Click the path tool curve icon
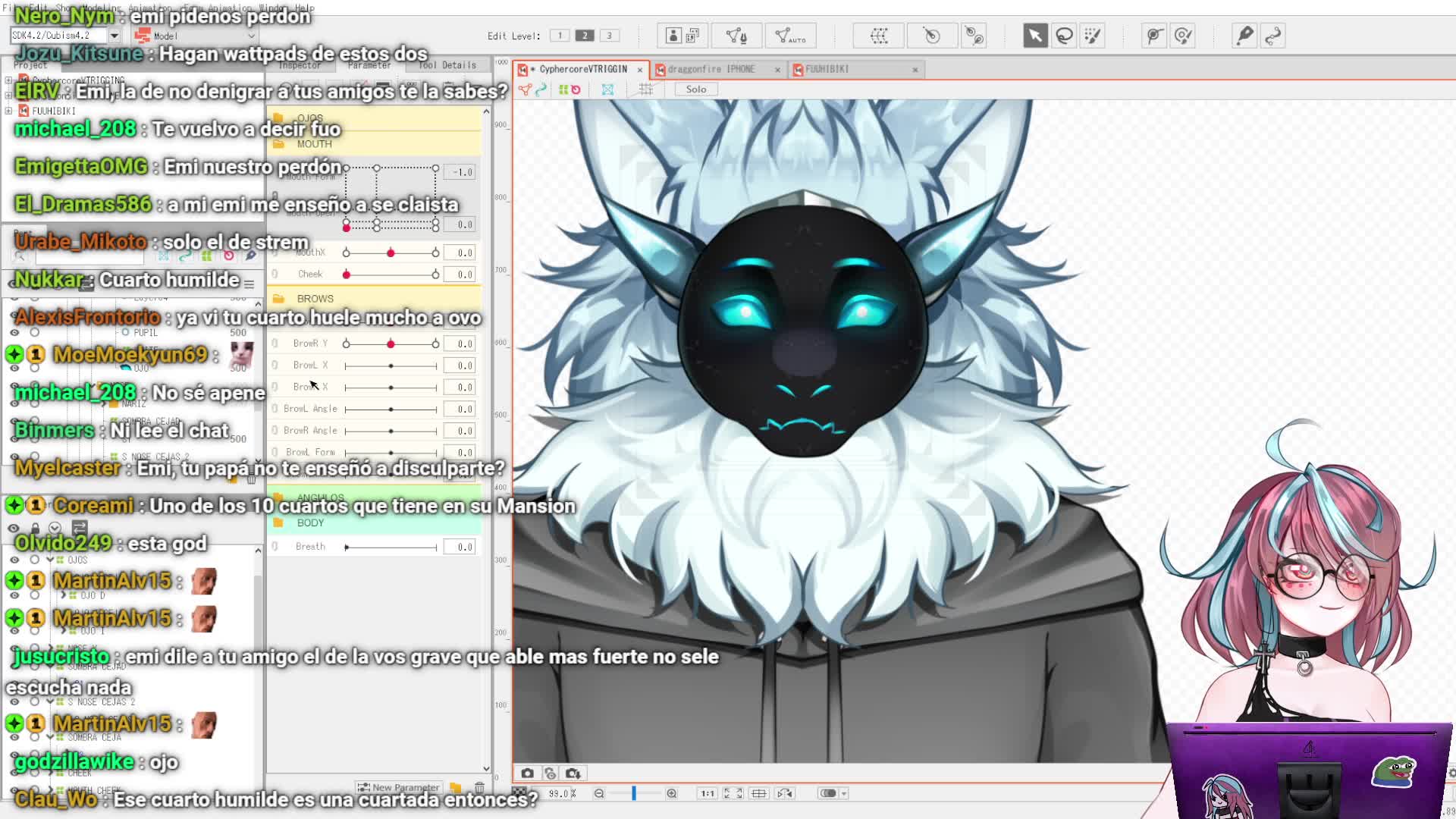Screen dimensions: 1456x819 click(1273, 36)
